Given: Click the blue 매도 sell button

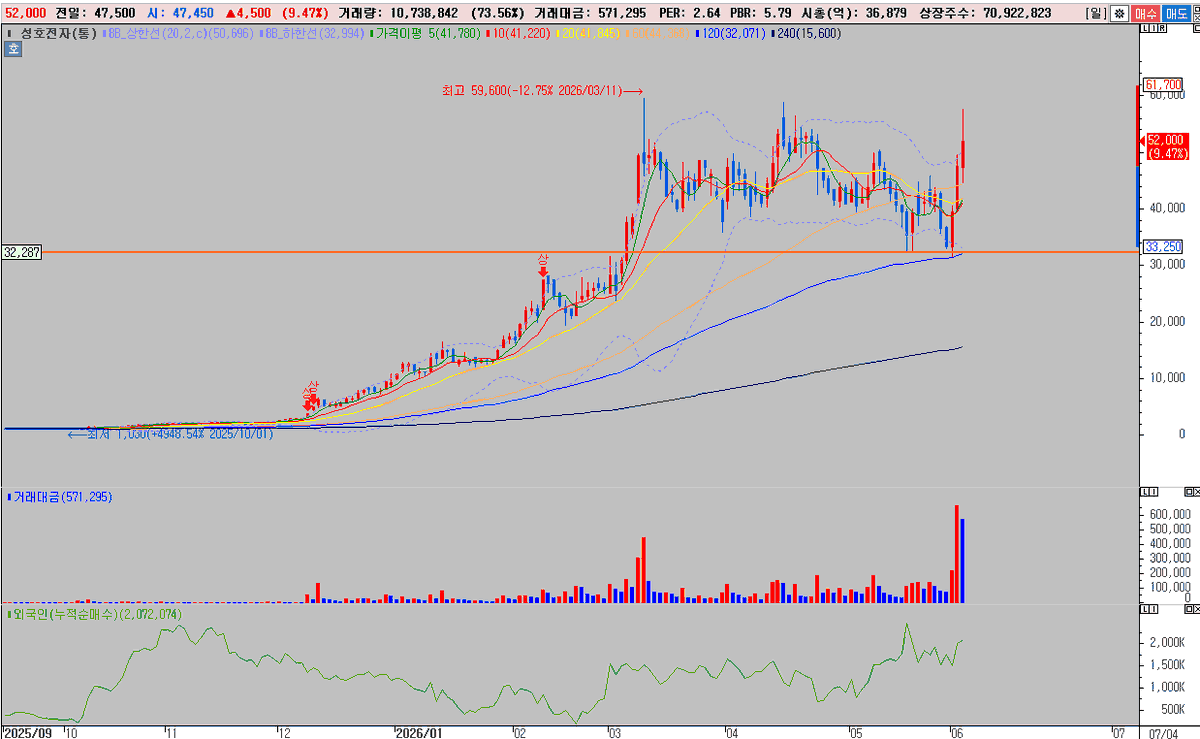Looking at the screenshot, I should (1176, 14).
